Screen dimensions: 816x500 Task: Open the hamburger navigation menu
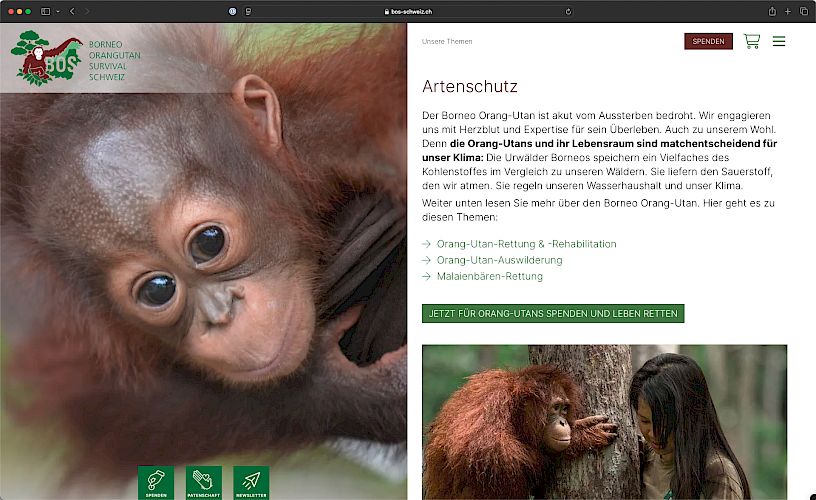point(779,41)
